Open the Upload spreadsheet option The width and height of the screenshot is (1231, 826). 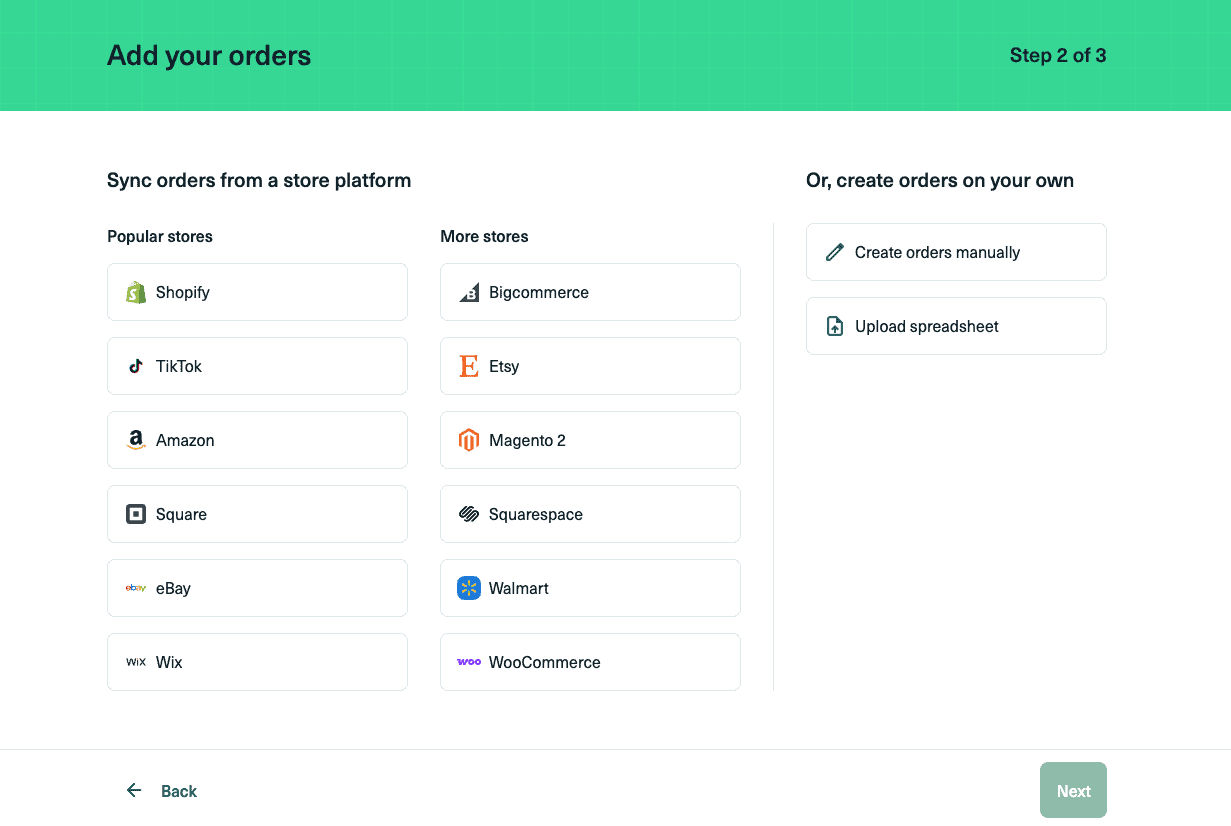[956, 326]
